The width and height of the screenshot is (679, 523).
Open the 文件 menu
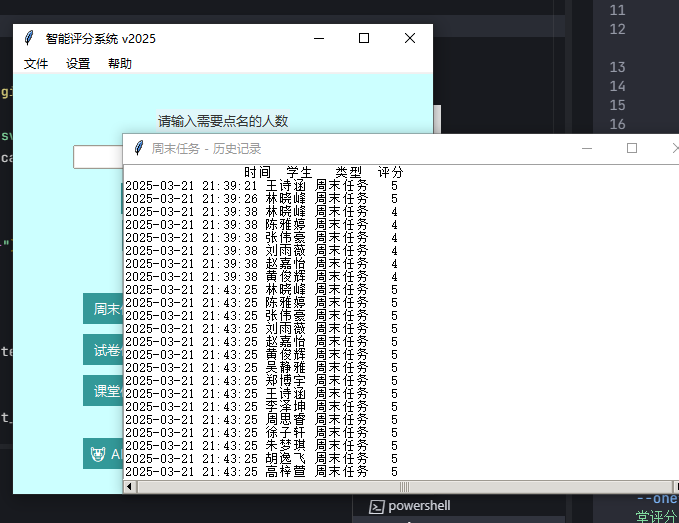[36, 64]
